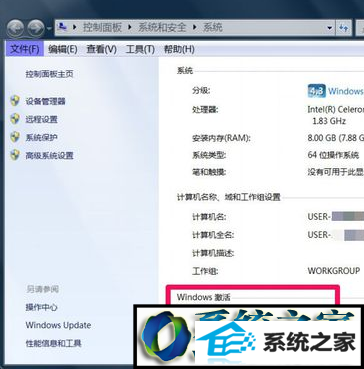
Task: Click the Windows 激活 section heading
Action: 204,297
